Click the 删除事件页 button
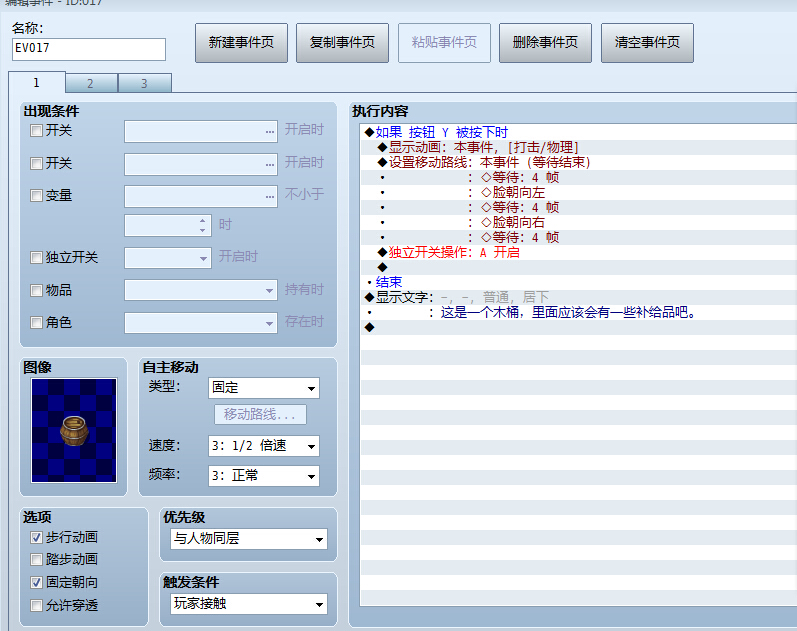Screen dimensions: 797x631 (545, 43)
